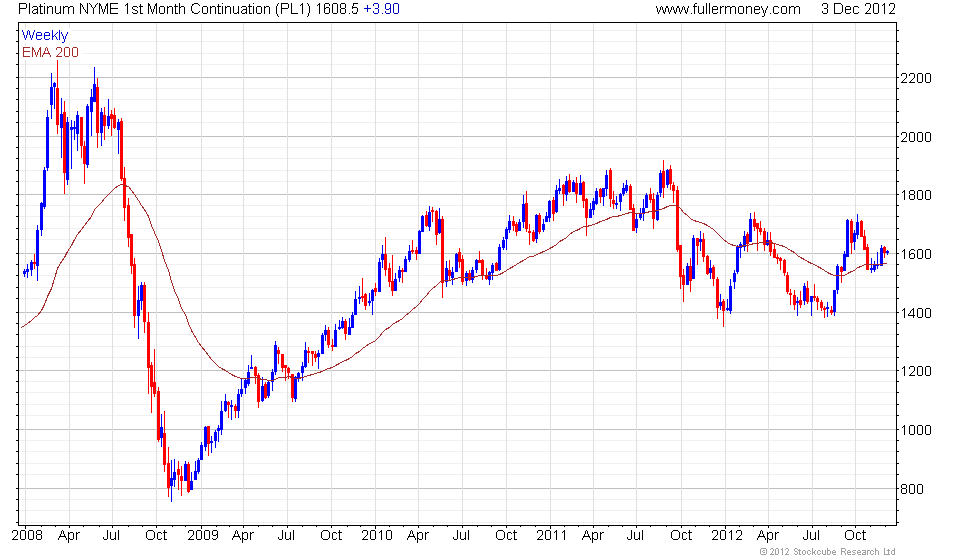Click the 1600 price axis label
Image resolution: width=980 pixels, height=560 pixels.
coord(916,254)
